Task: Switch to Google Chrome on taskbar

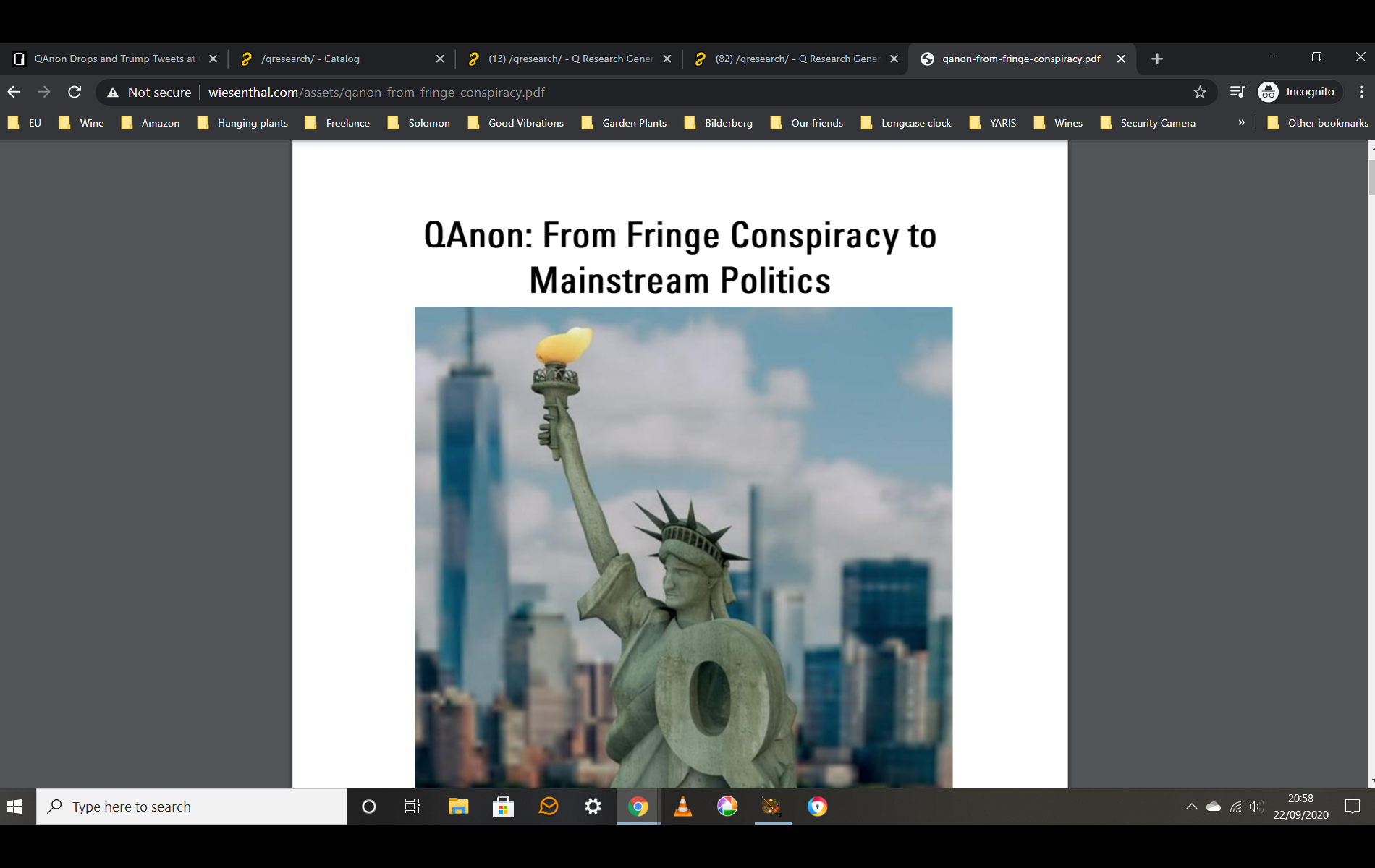Action: (638, 807)
